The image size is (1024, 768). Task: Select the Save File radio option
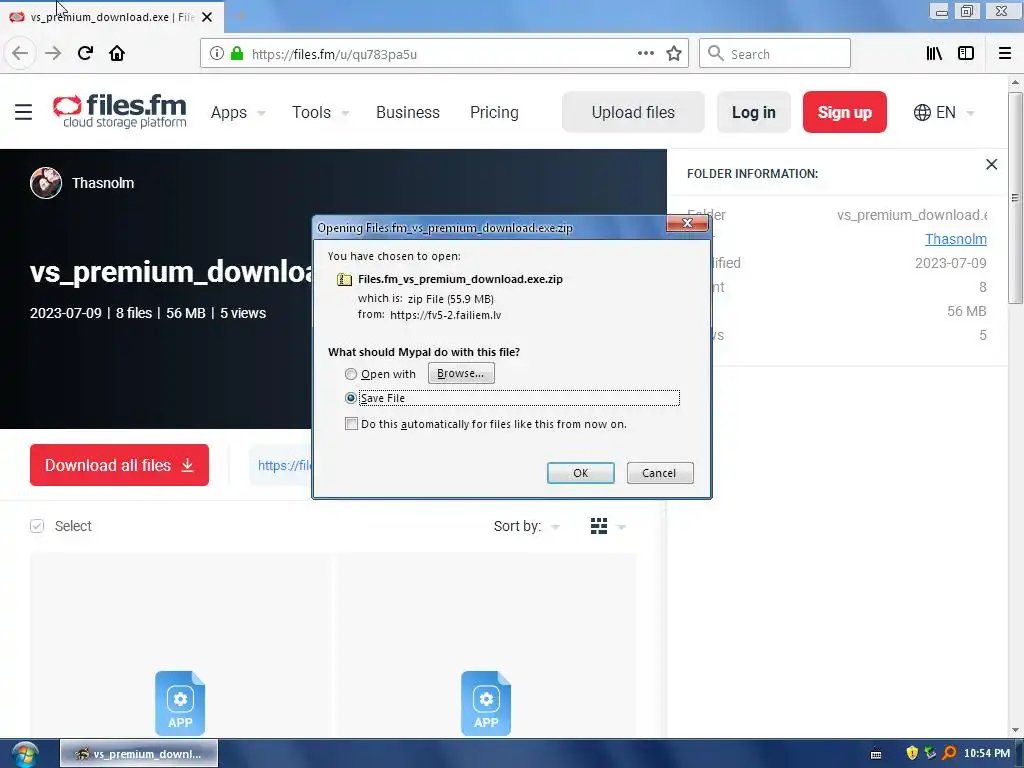click(x=351, y=398)
